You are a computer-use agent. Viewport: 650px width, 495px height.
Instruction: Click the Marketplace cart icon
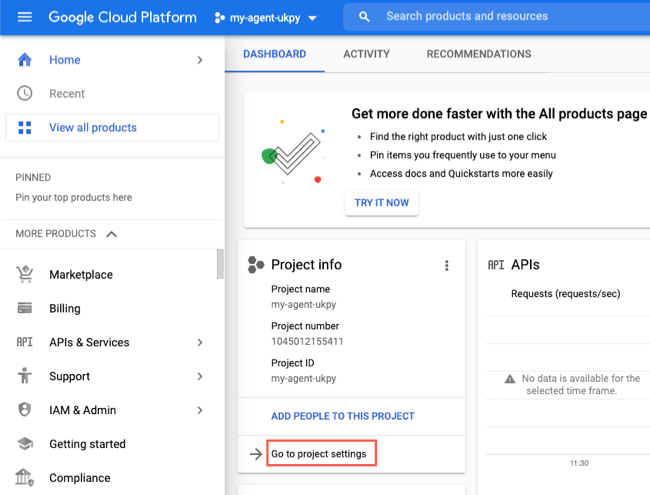25,274
